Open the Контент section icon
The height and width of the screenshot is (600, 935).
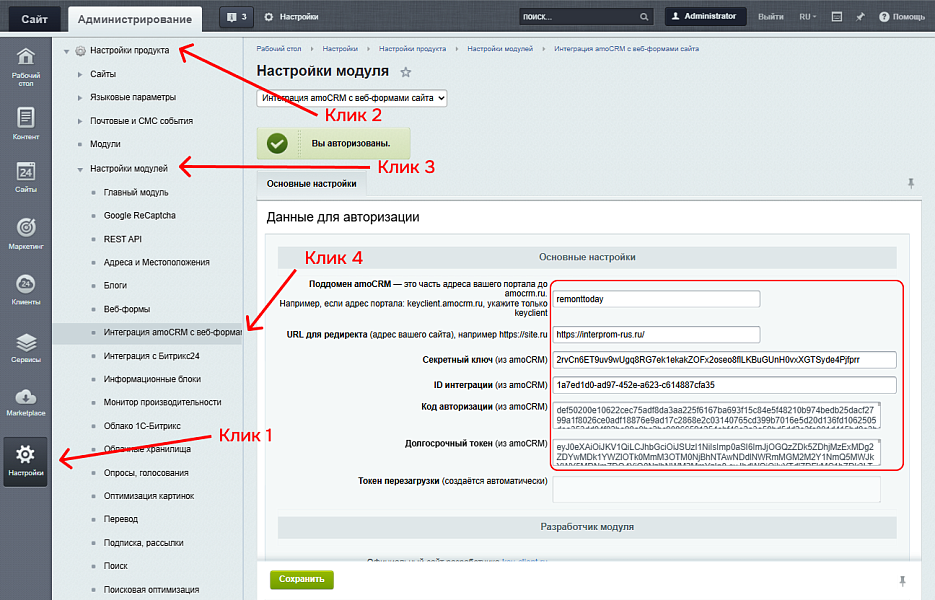26,122
